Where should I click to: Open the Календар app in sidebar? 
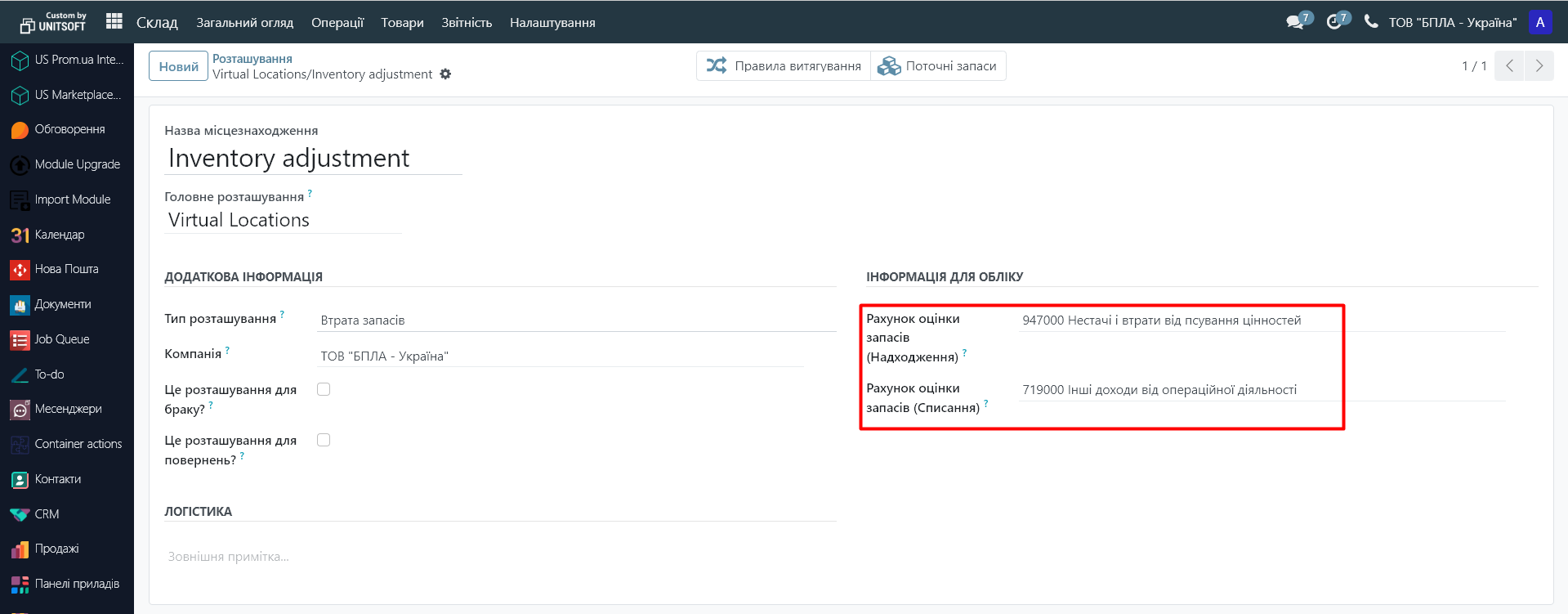(59, 235)
